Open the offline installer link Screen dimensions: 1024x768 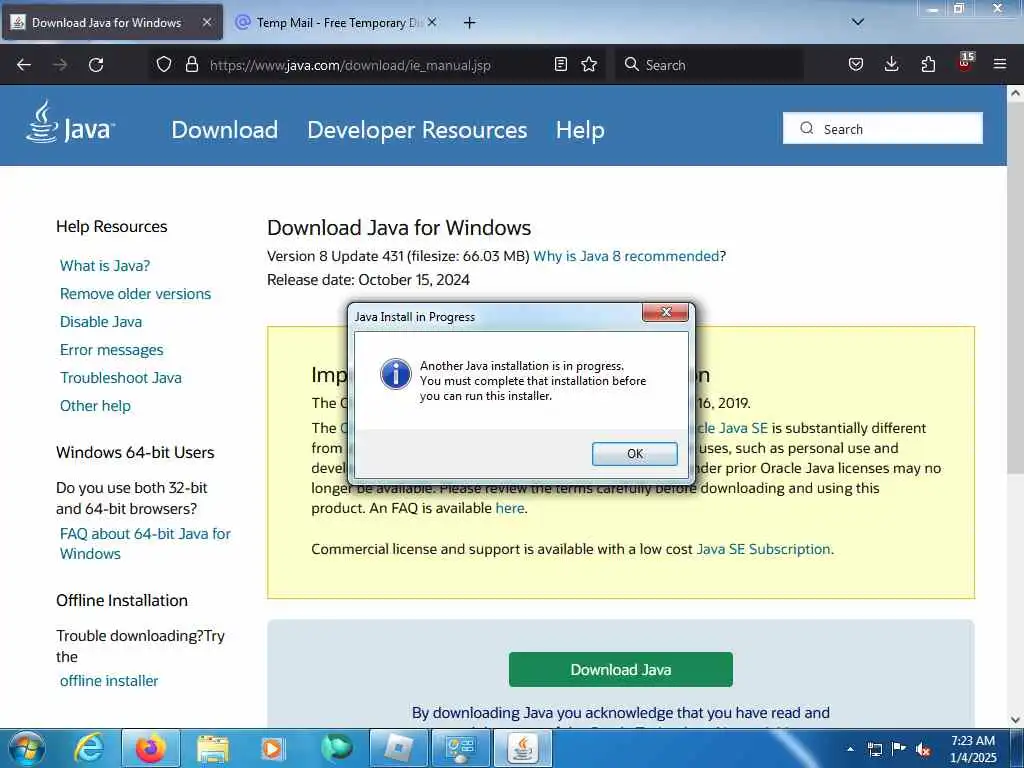click(x=109, y=680)
